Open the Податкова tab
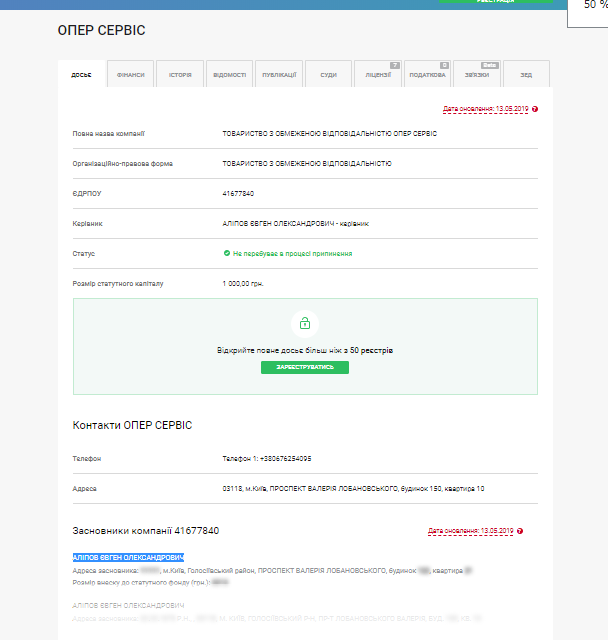The image size is (608, 640). [427, 75]
